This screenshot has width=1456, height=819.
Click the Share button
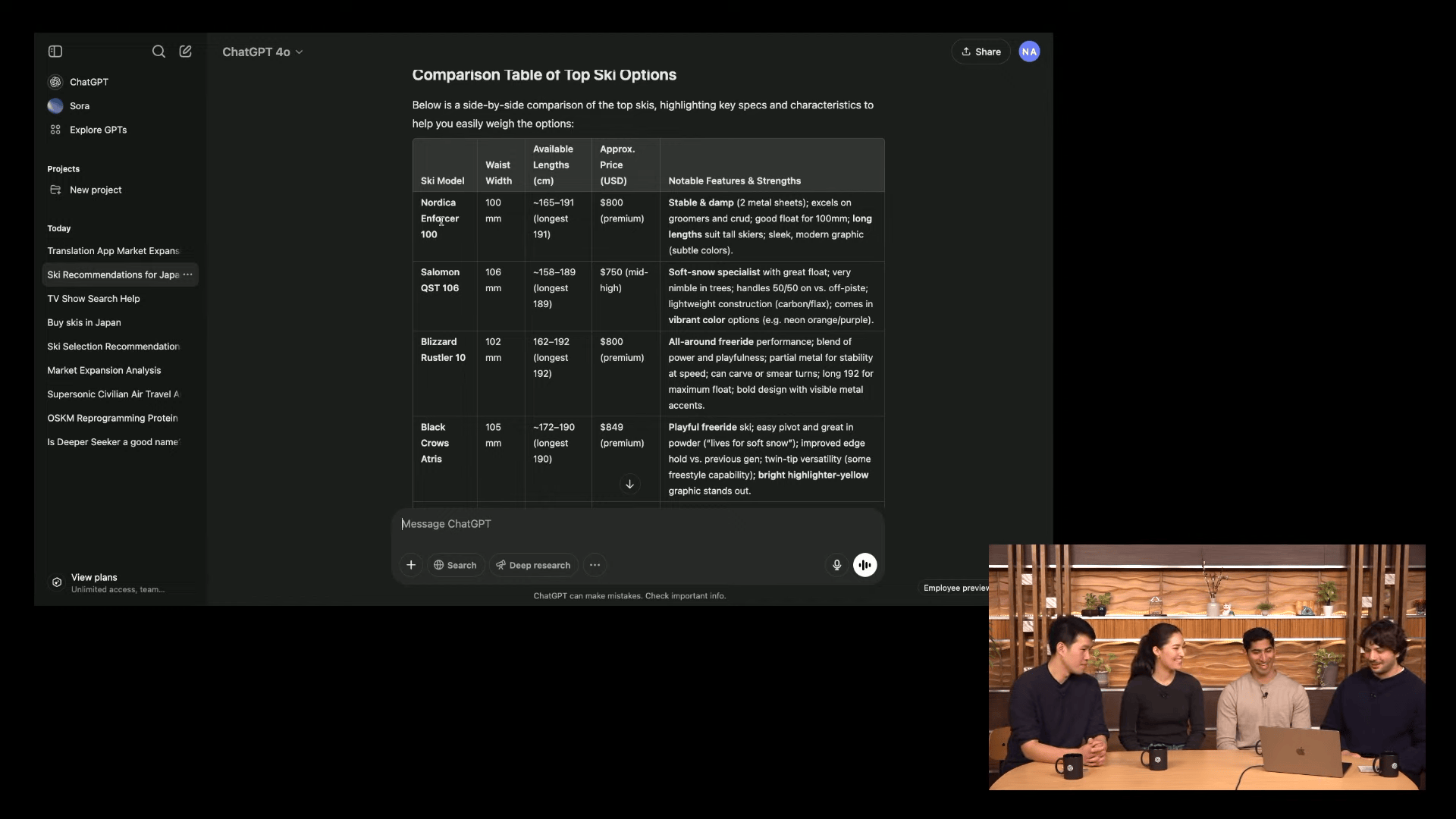981,52
